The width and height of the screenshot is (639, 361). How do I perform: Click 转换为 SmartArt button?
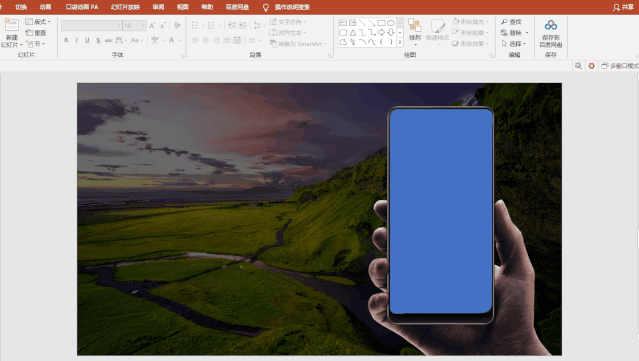point(298,44)
